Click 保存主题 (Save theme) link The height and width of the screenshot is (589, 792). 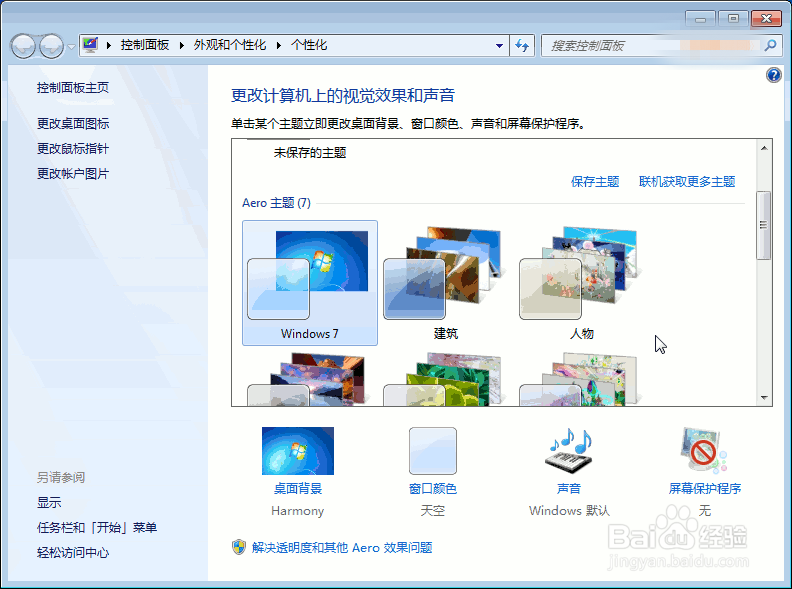click(595, 182)
